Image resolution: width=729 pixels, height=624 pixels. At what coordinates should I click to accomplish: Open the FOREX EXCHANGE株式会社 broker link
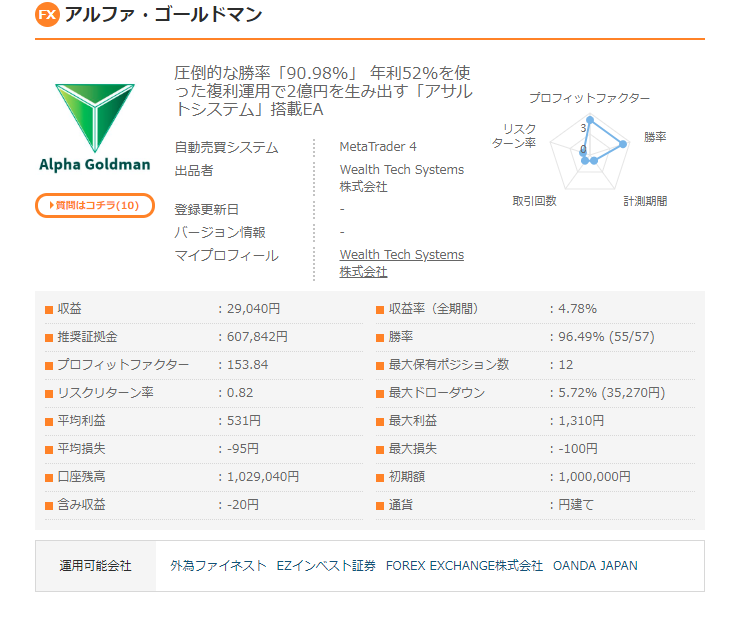pos(464,566)
